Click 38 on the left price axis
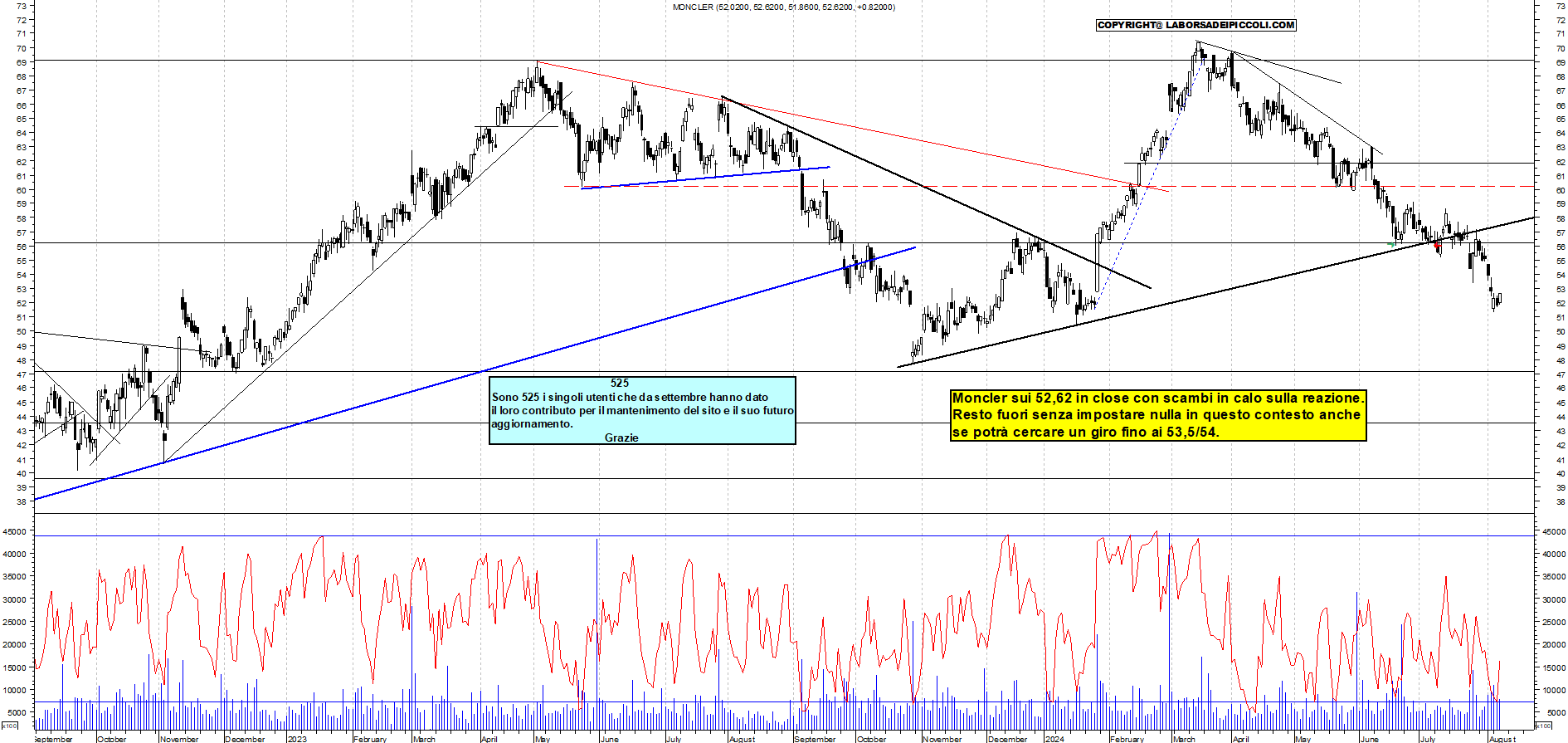 [22, 501]
